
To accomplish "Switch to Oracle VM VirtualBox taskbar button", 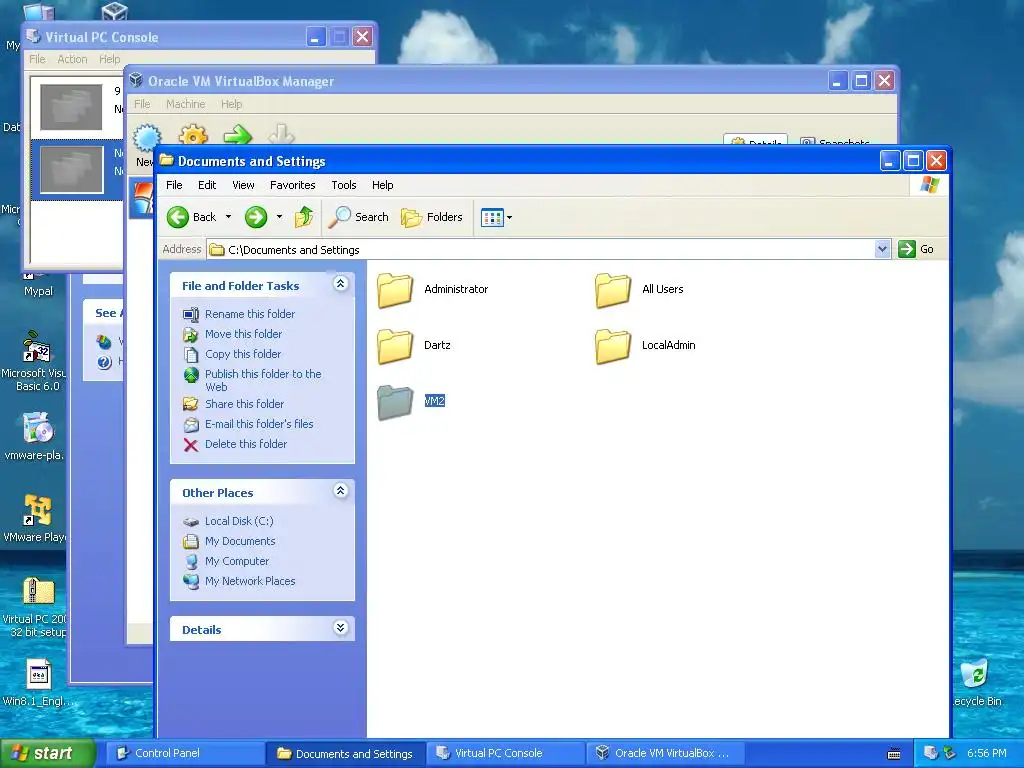I will 665,753.
